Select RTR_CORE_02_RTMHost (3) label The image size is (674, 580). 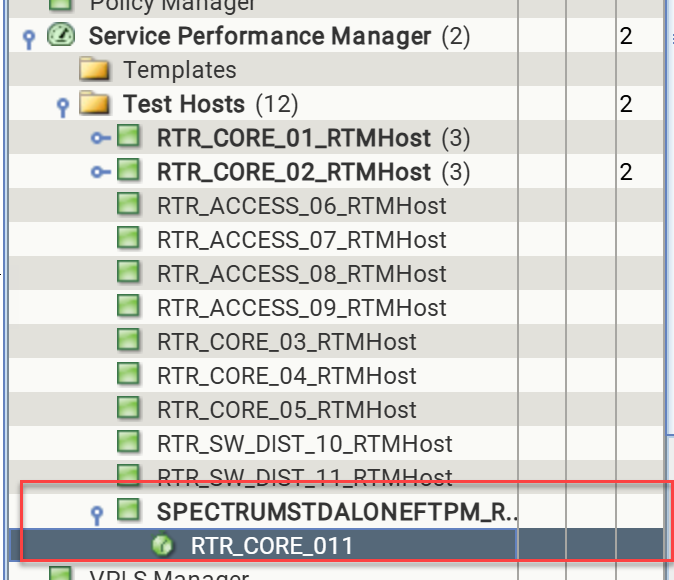pos(314,172)
